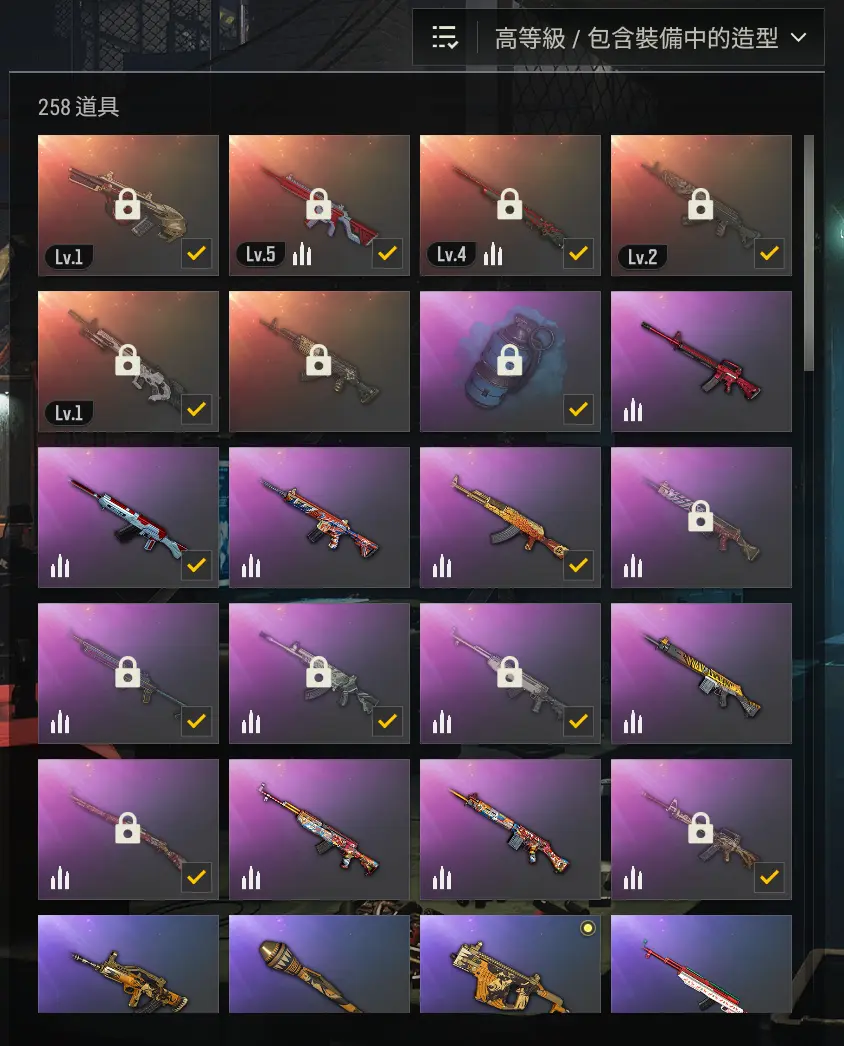844x1046 pixels.
Task: Click the Lv.1 badge on first weapon skin
Action: [x=69, y=257]
